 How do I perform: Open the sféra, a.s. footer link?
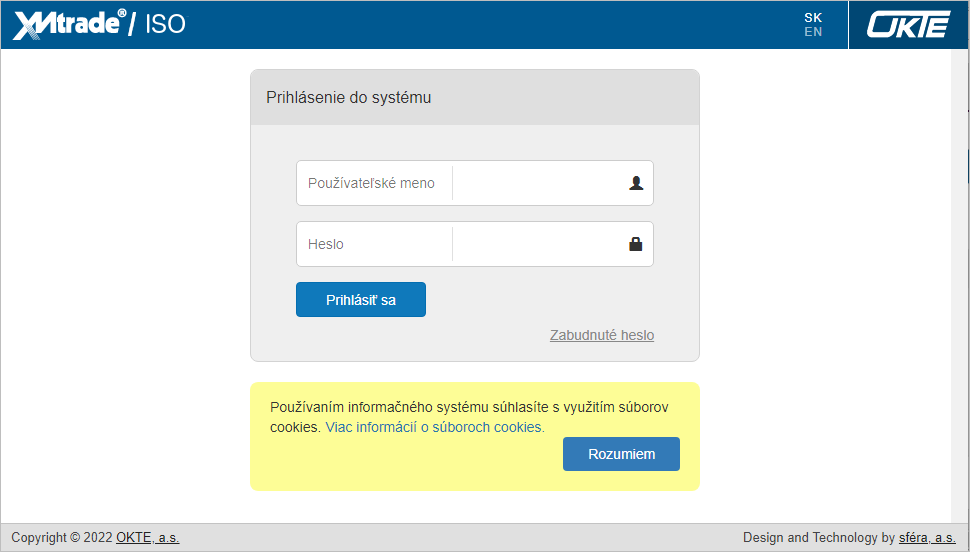(x=927, y=538)
